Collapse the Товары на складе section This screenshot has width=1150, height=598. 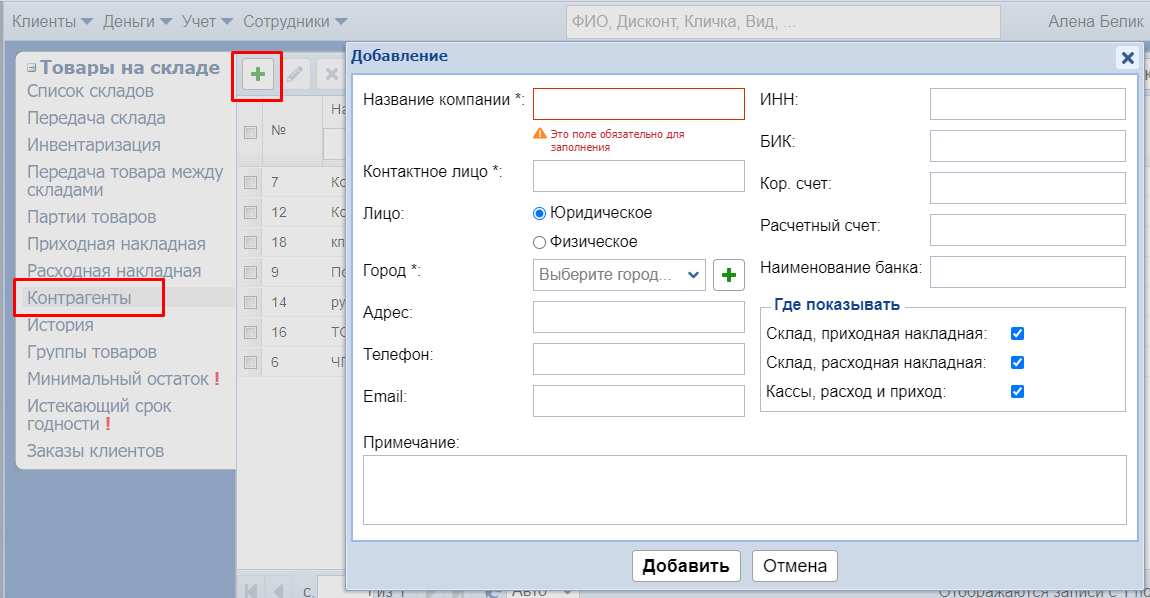coord(32,68)
